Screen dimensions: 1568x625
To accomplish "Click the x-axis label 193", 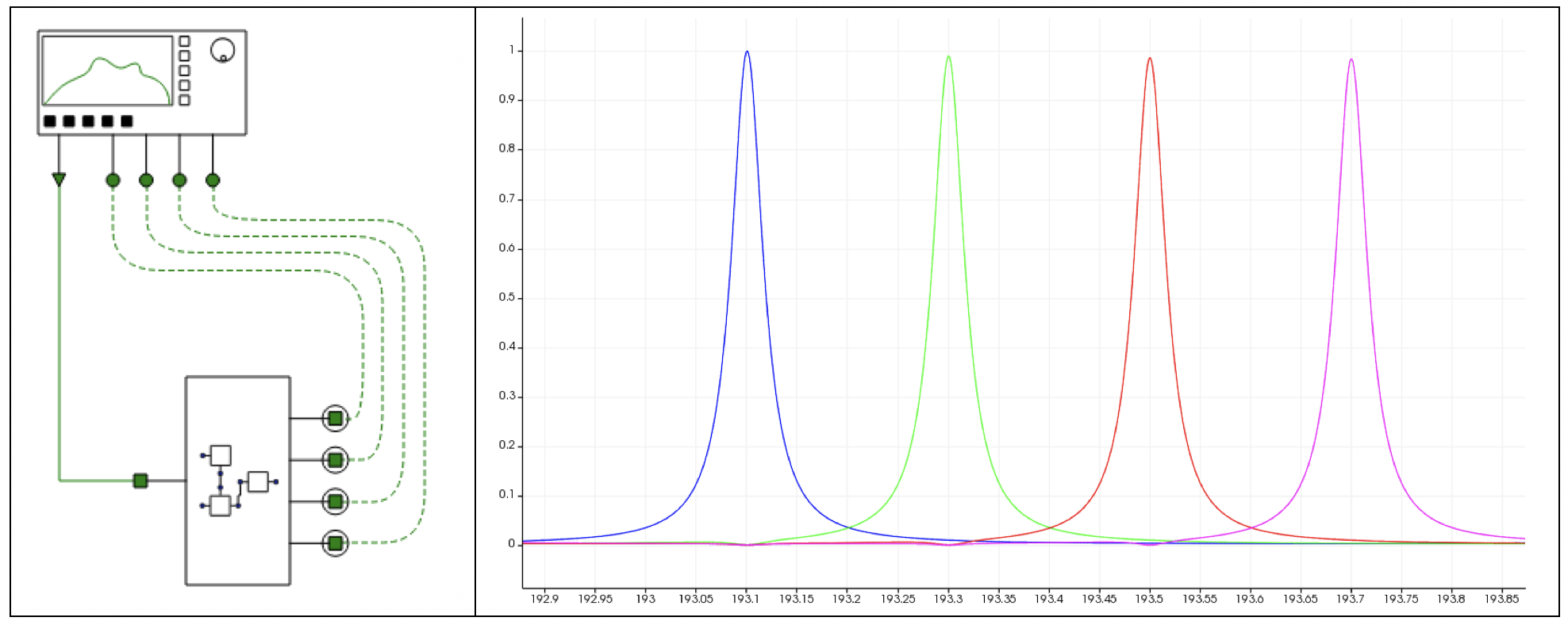I will [x=646, y=599].
